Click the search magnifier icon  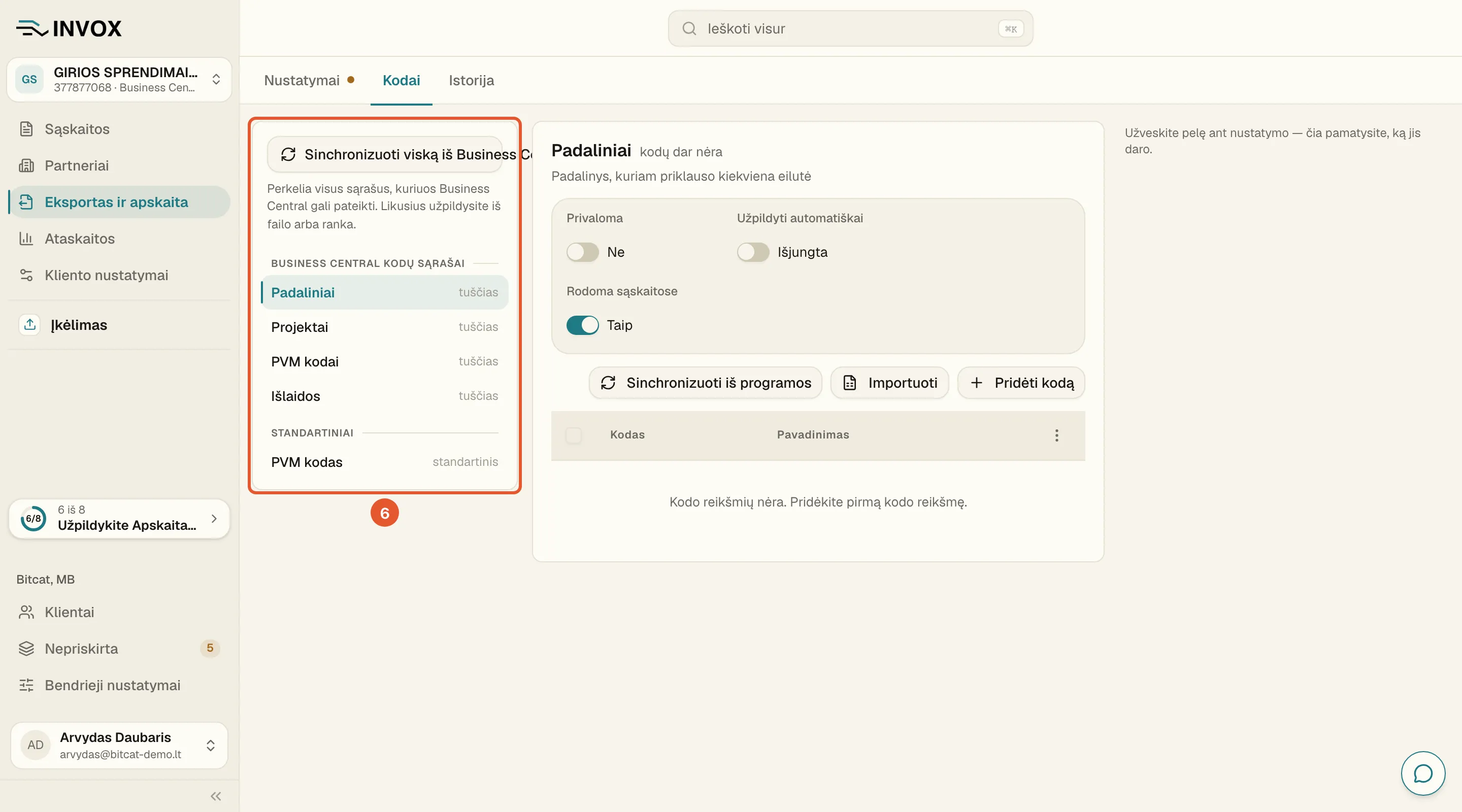click(x=689, y=28)
